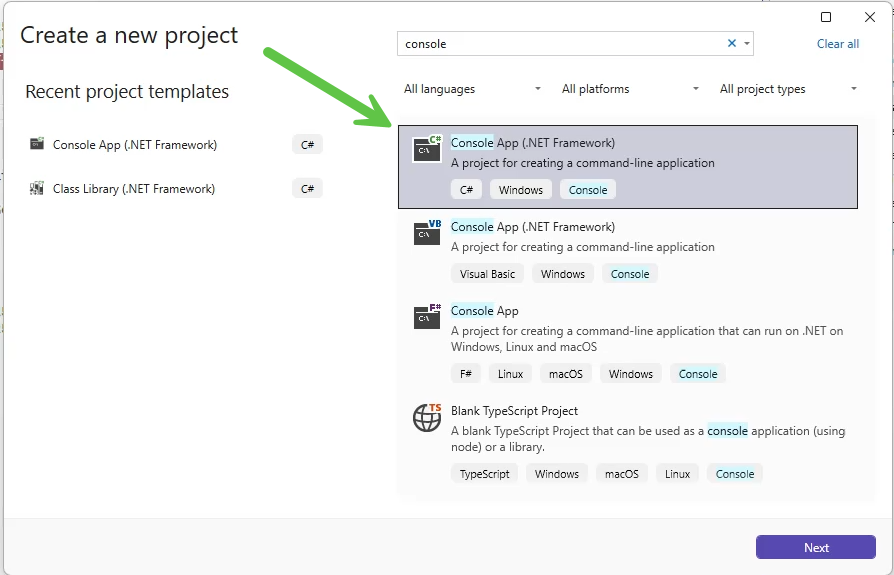894x575 pixels.
Task: Open the All project types dropdown
Action: 788,89
